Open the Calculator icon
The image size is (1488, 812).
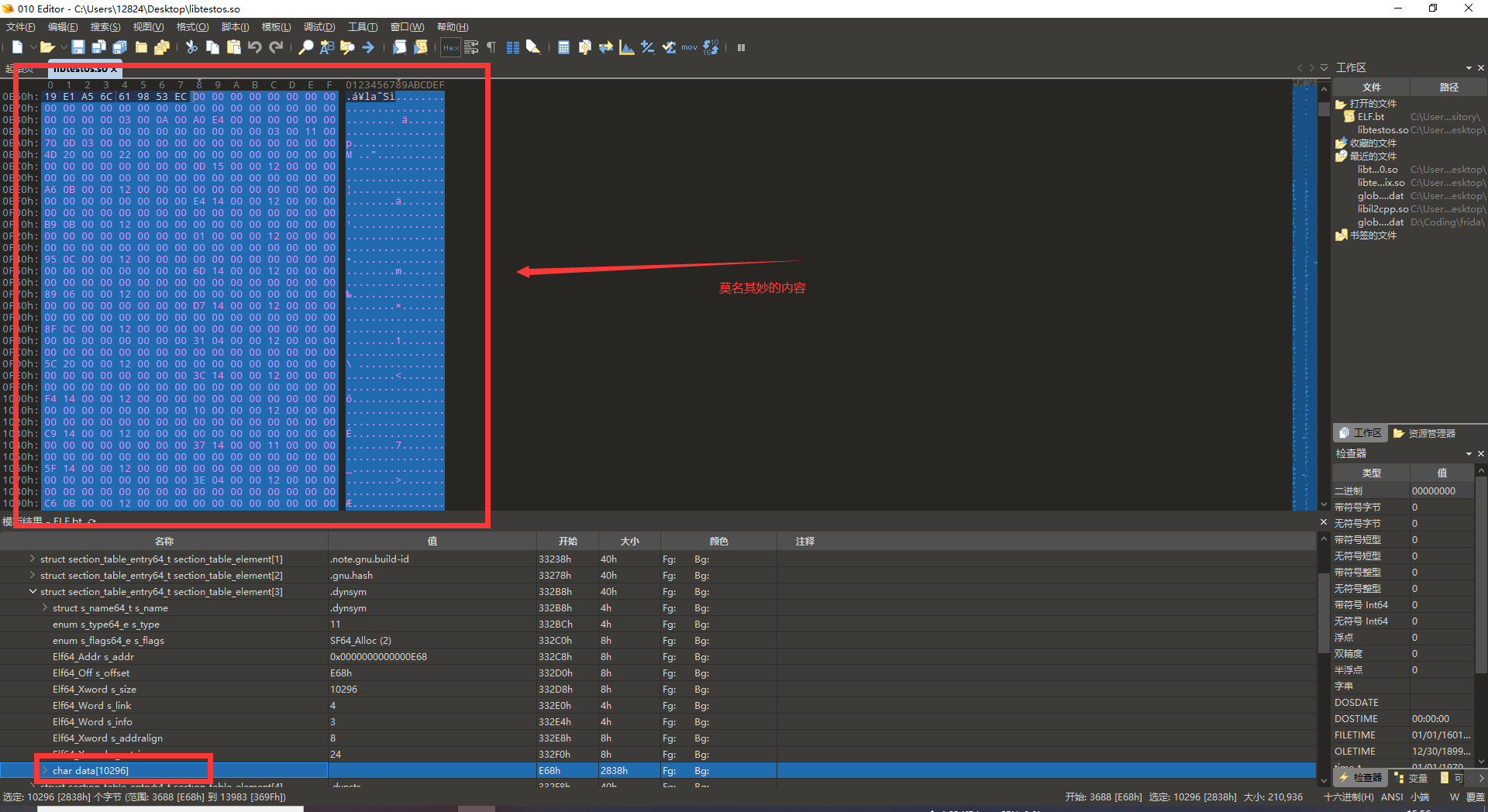(563, 47)
